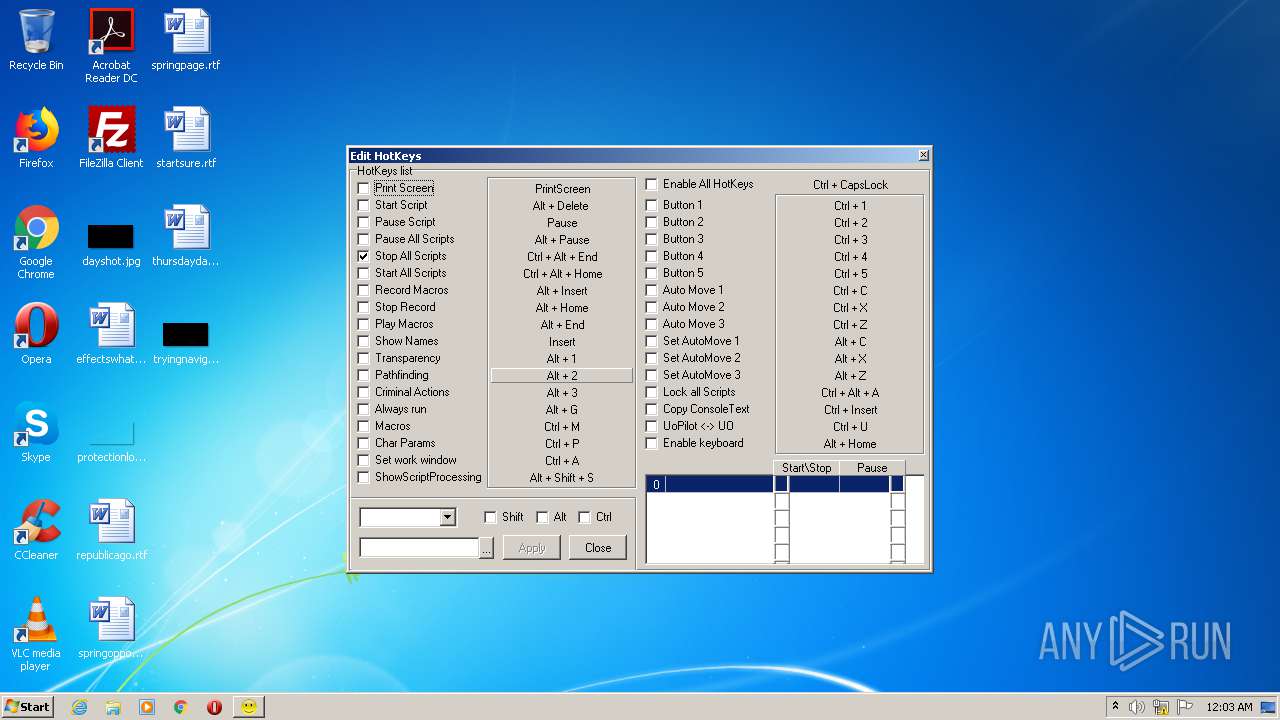The width and height of the screenshot is (1280, 720).
Task: Click the Start\Stop column header
Action: (x=806, y=468)
